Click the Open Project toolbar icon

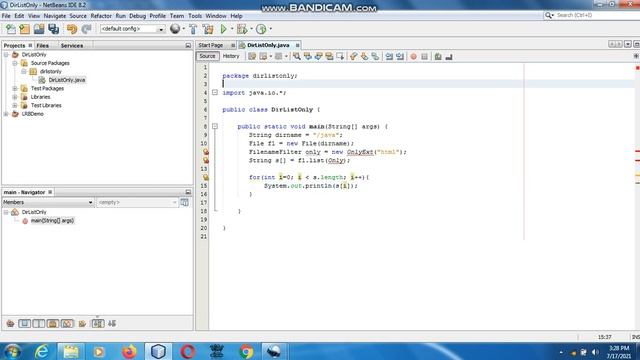[x=39, y=29]
